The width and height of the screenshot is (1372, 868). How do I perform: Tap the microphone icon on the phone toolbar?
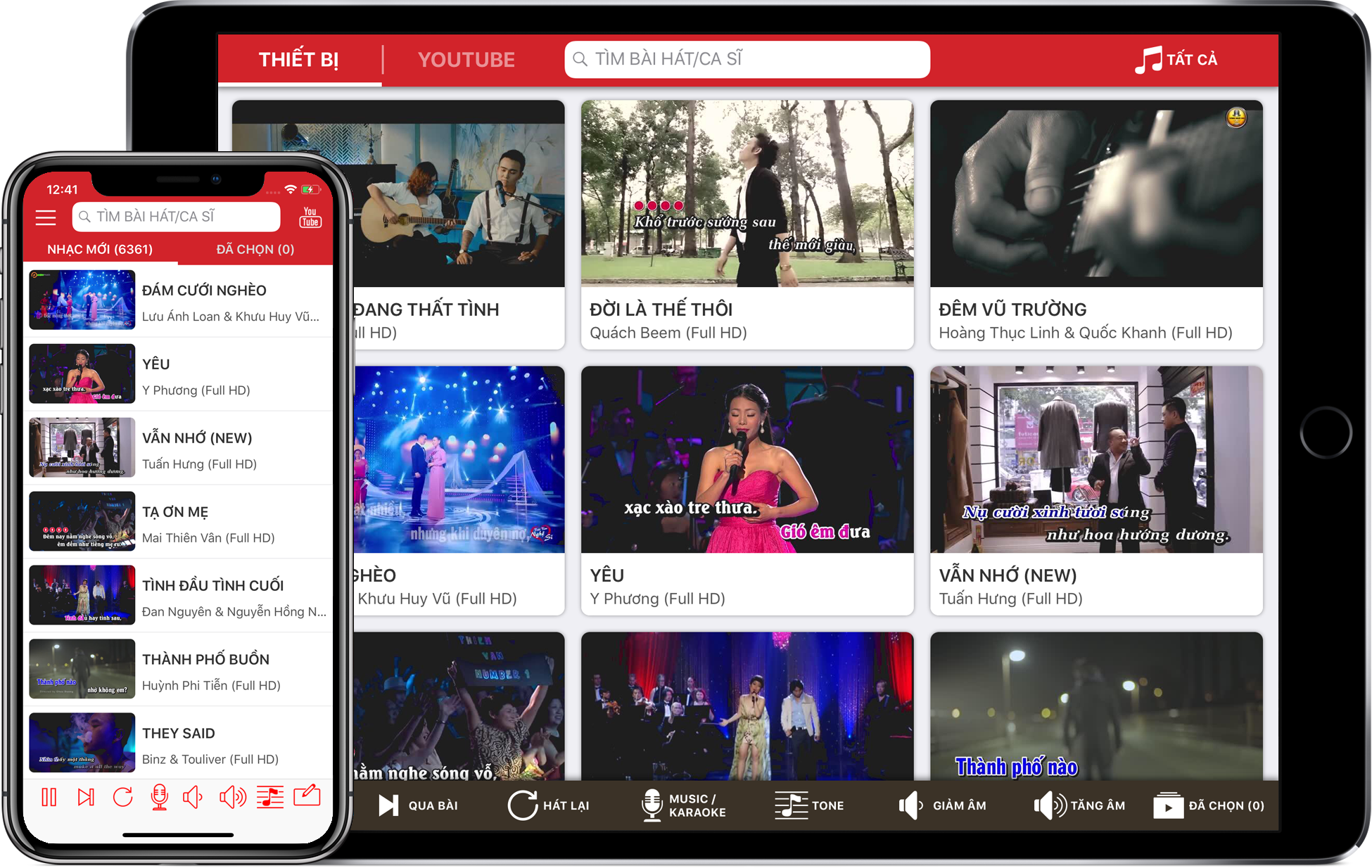click(x=160, y=797)
